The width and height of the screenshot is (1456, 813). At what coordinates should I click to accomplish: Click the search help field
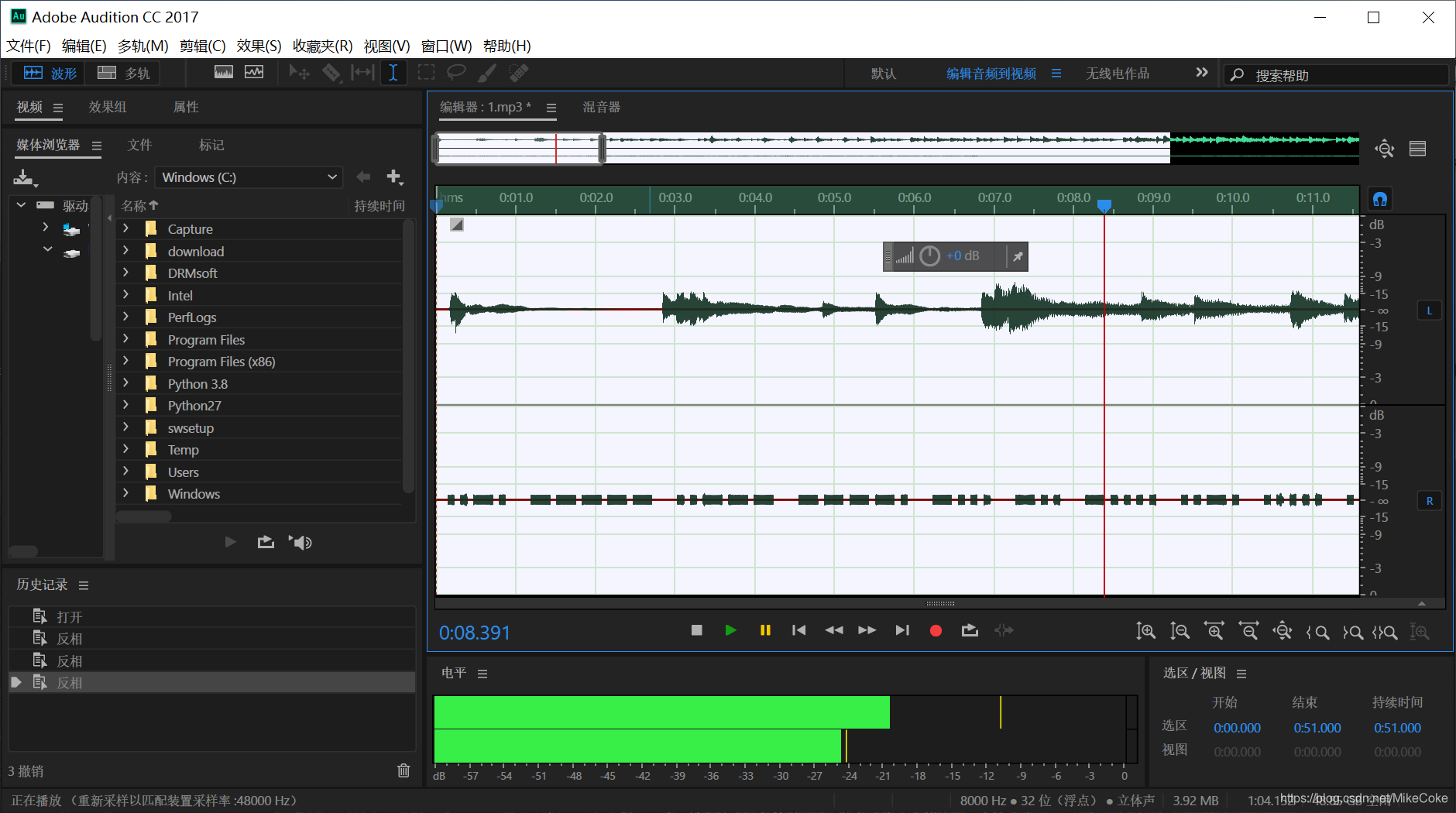1336,75
